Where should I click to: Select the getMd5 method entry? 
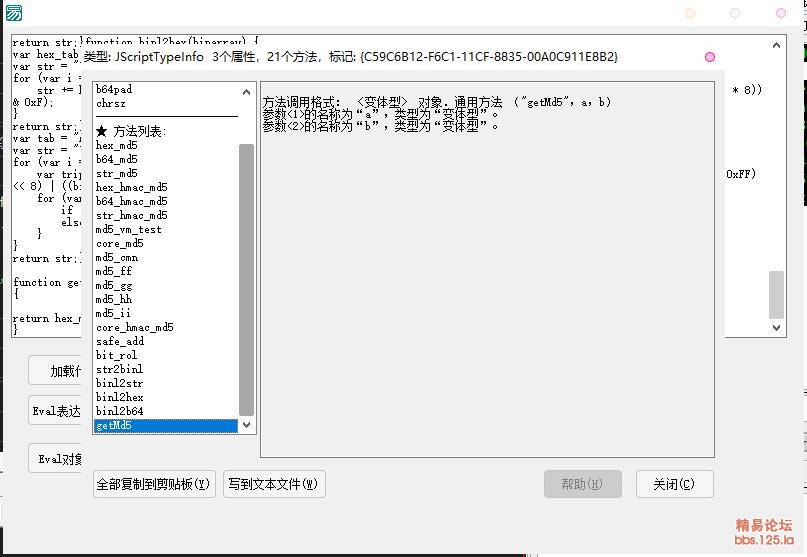(x=114, y=426)
